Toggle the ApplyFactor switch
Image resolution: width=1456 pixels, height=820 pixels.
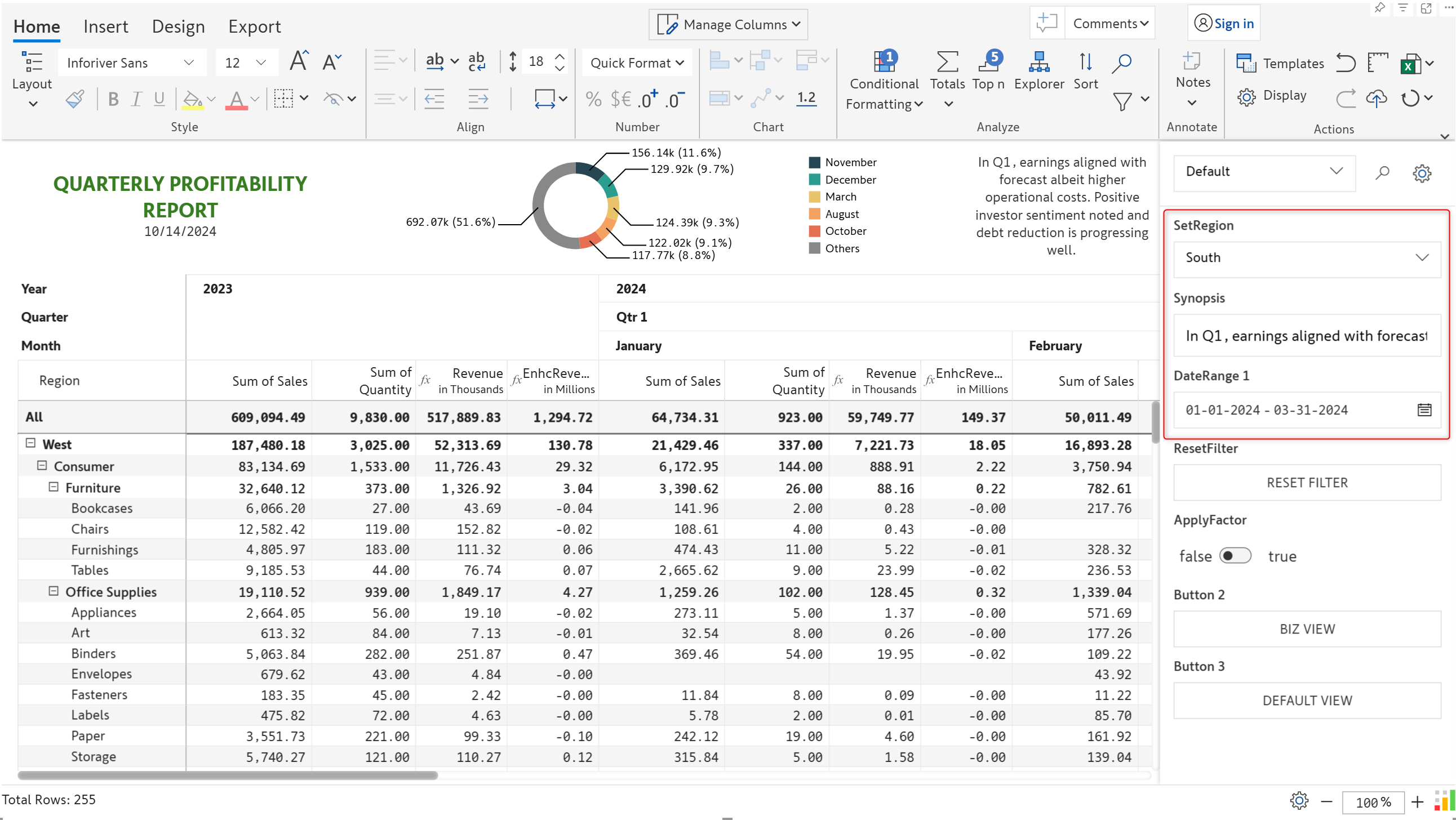point(1235,555)
